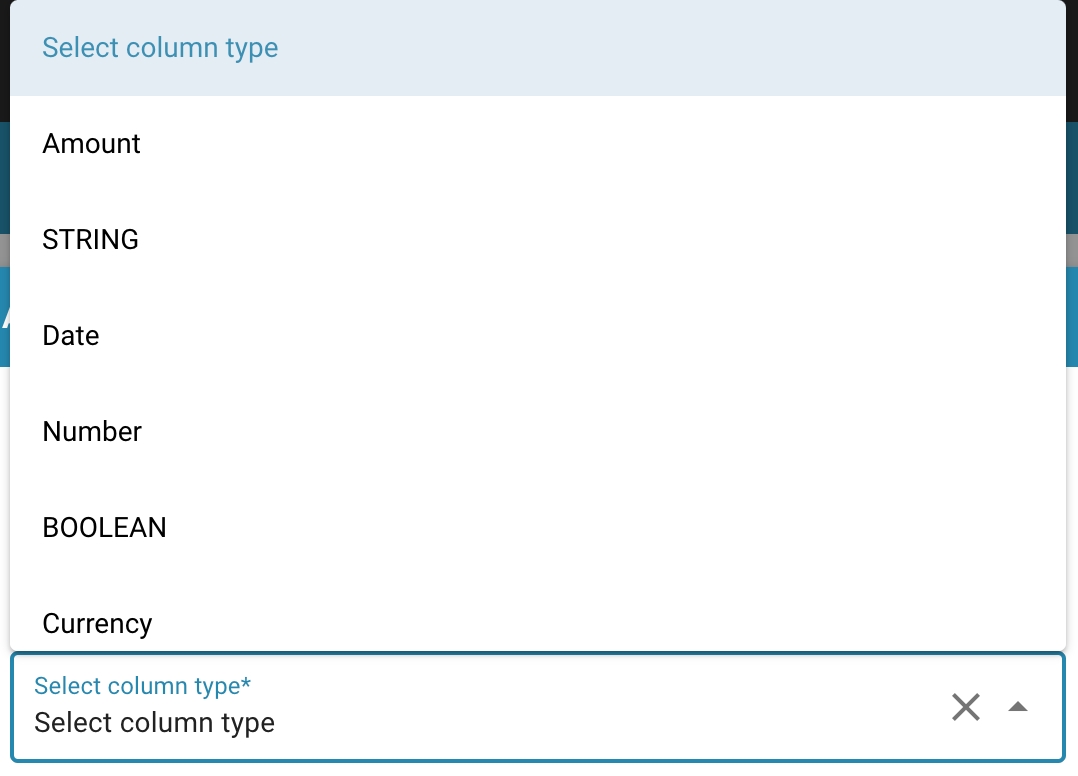Select the Currency option
Viewport: 1078px width, 776px height.
98,624
